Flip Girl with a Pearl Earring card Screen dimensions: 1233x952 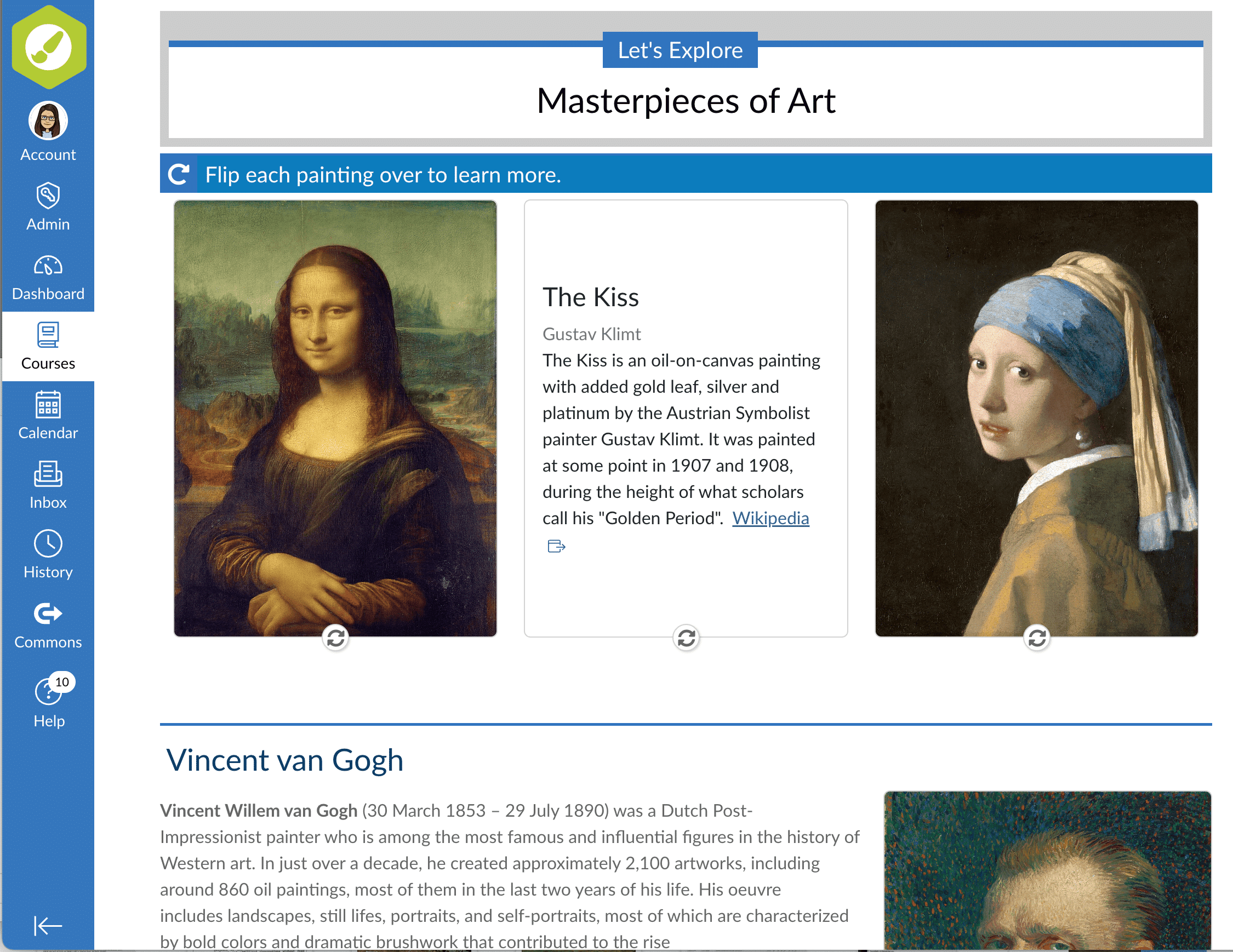click(1036, 638)
